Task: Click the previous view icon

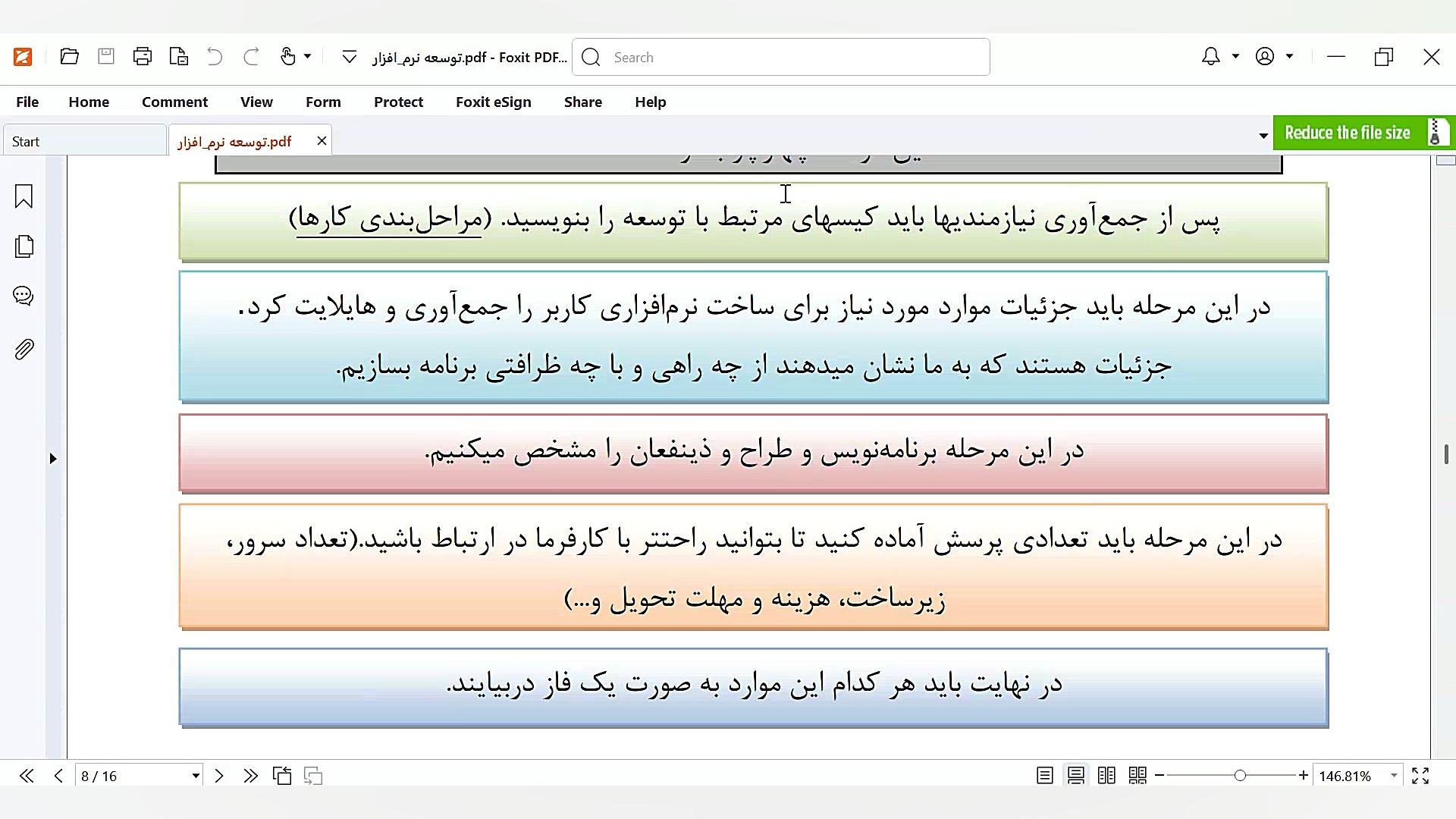Action: 282,776
